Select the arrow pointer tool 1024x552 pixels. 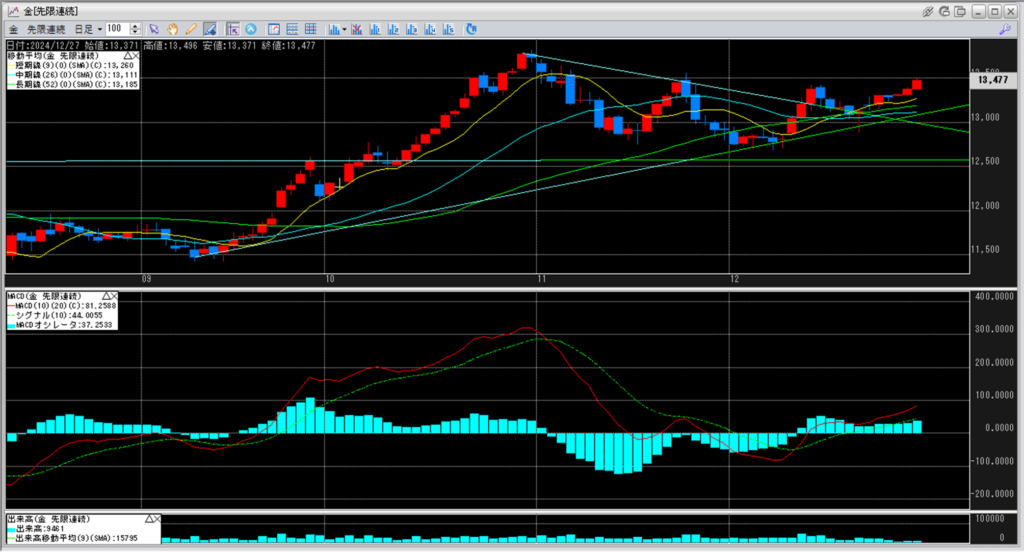tap(153, 29)
